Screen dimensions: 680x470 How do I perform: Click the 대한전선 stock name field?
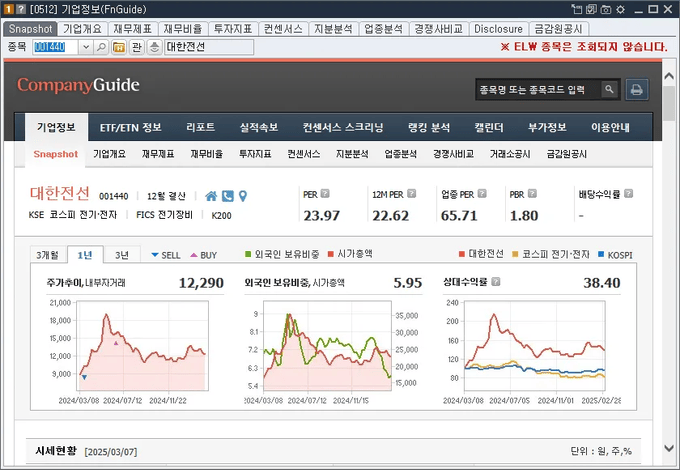[209, 47]
